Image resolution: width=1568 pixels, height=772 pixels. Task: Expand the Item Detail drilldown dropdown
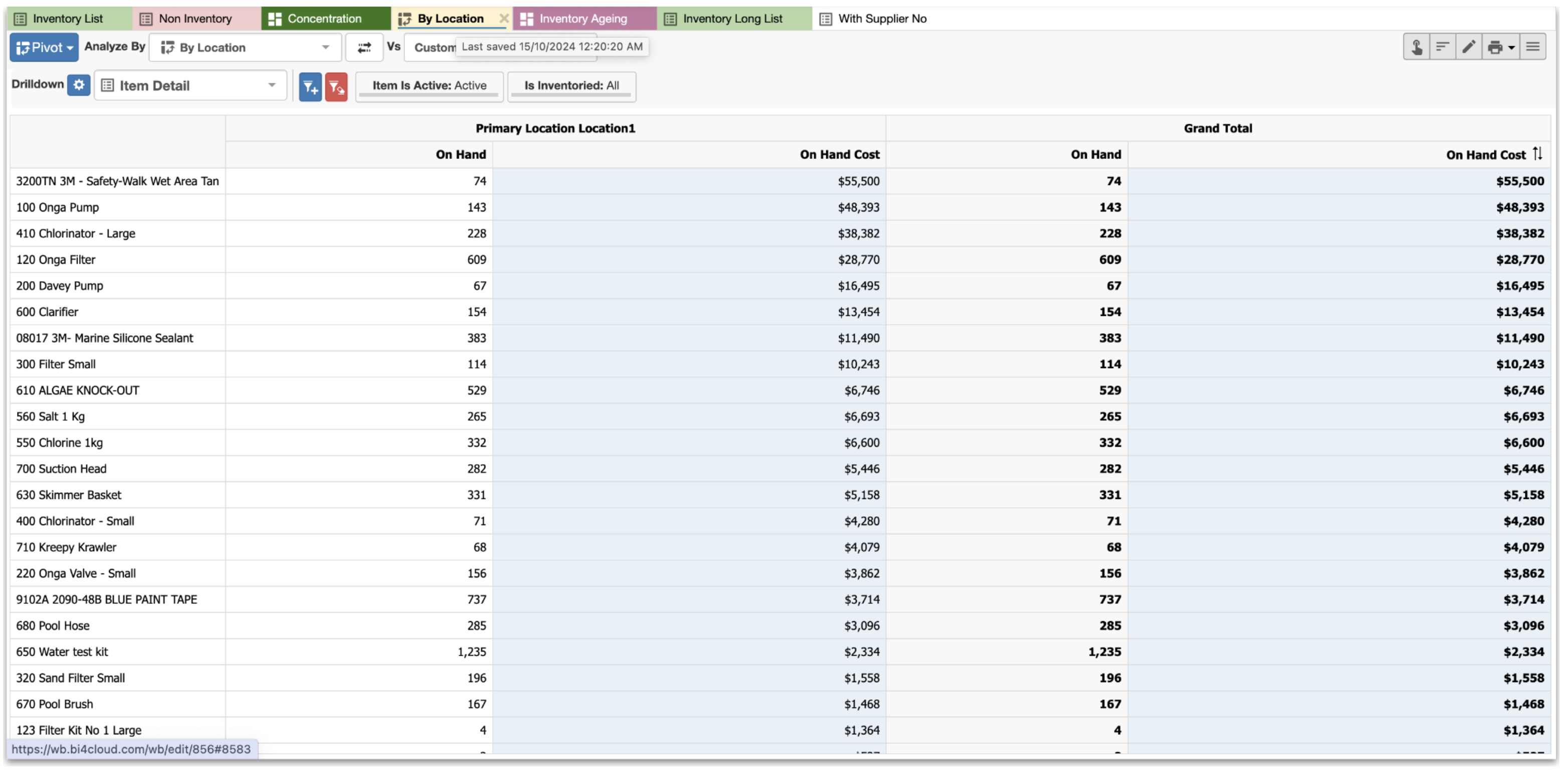190,86
